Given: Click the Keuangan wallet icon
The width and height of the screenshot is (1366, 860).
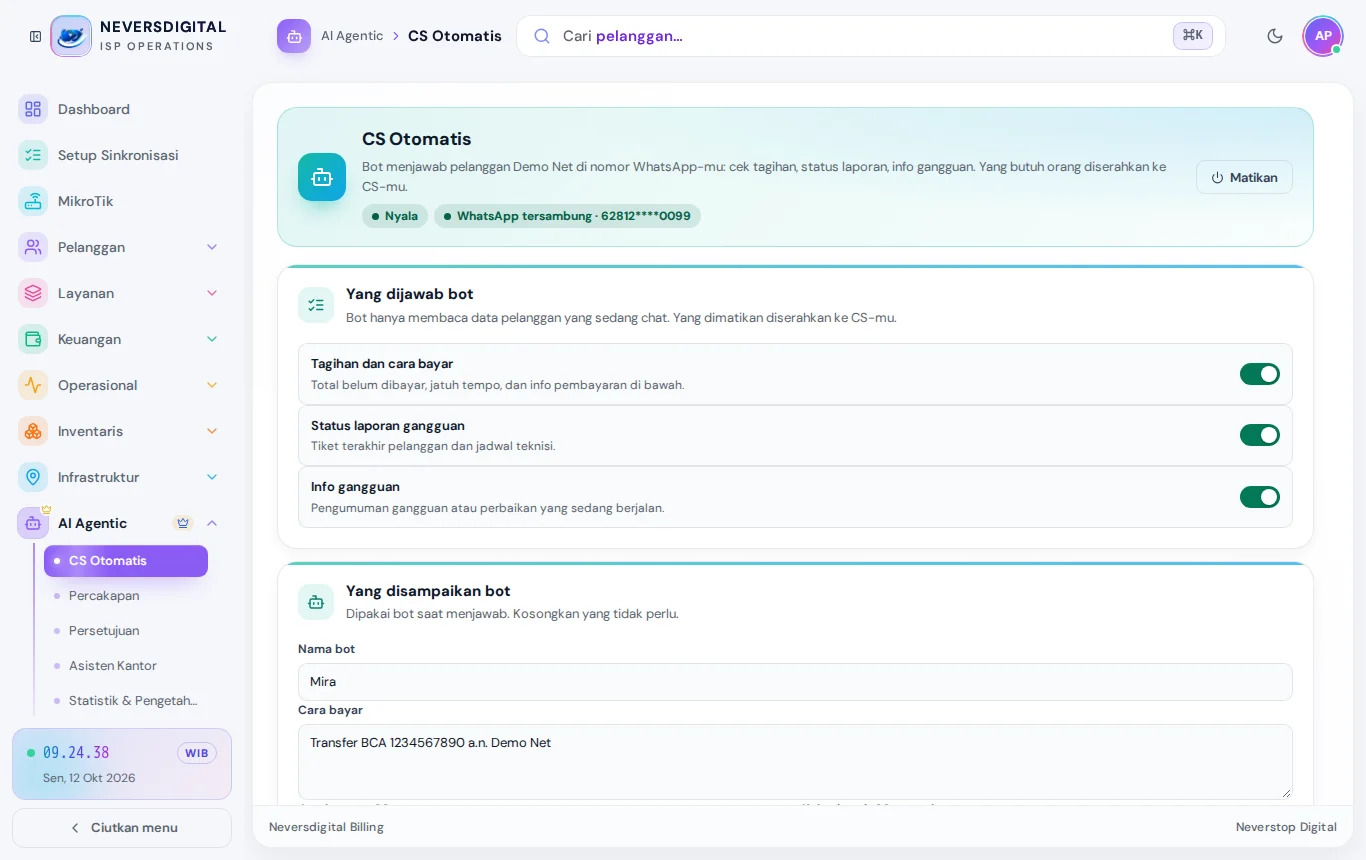Looking at the screenshot, I should [x=33, y=339].
